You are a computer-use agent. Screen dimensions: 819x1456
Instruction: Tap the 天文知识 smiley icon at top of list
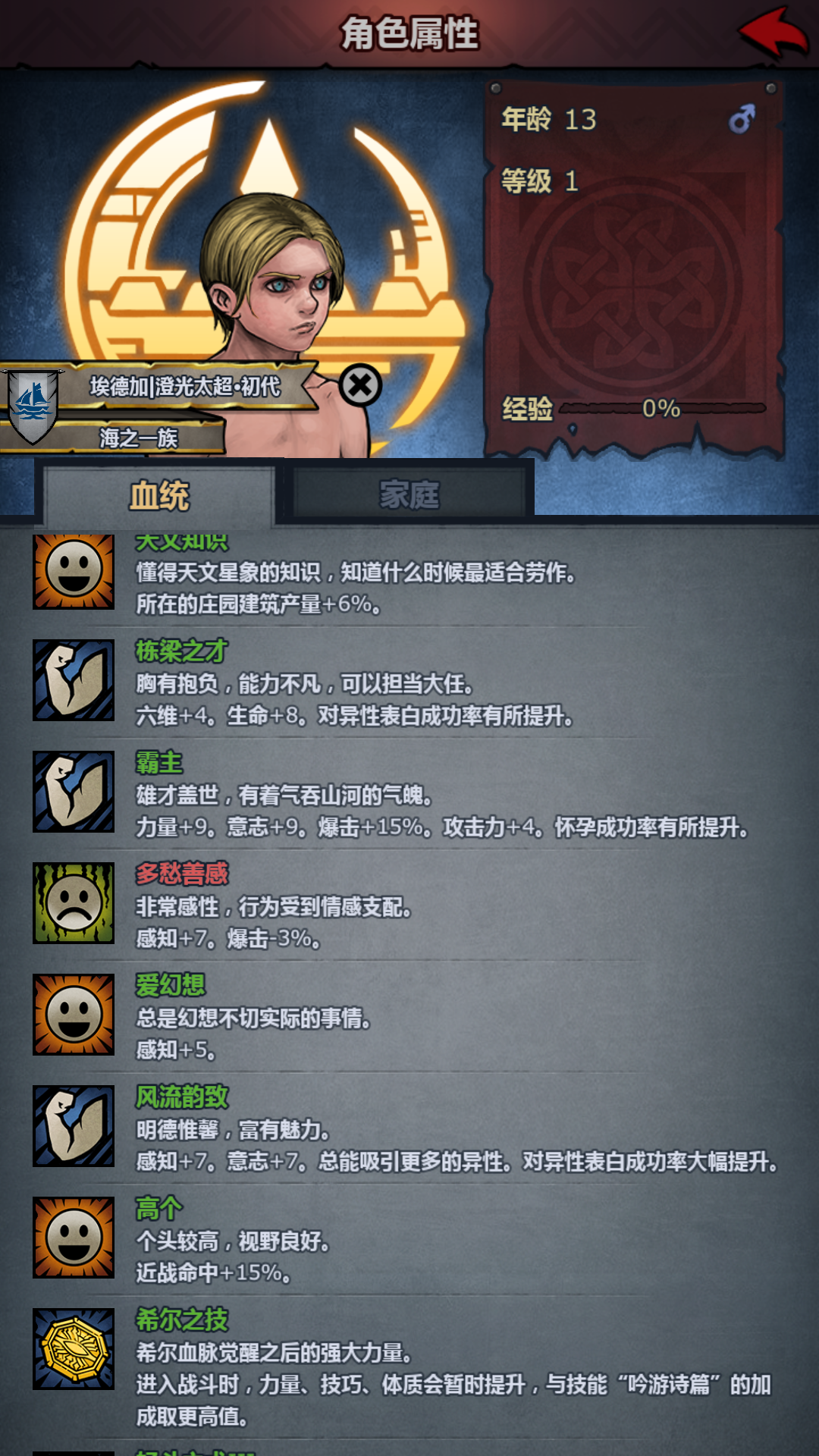(74, 571)
